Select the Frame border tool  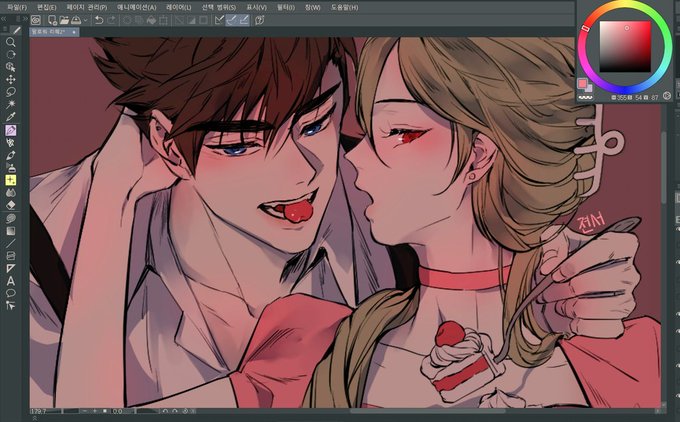[11, 256]
